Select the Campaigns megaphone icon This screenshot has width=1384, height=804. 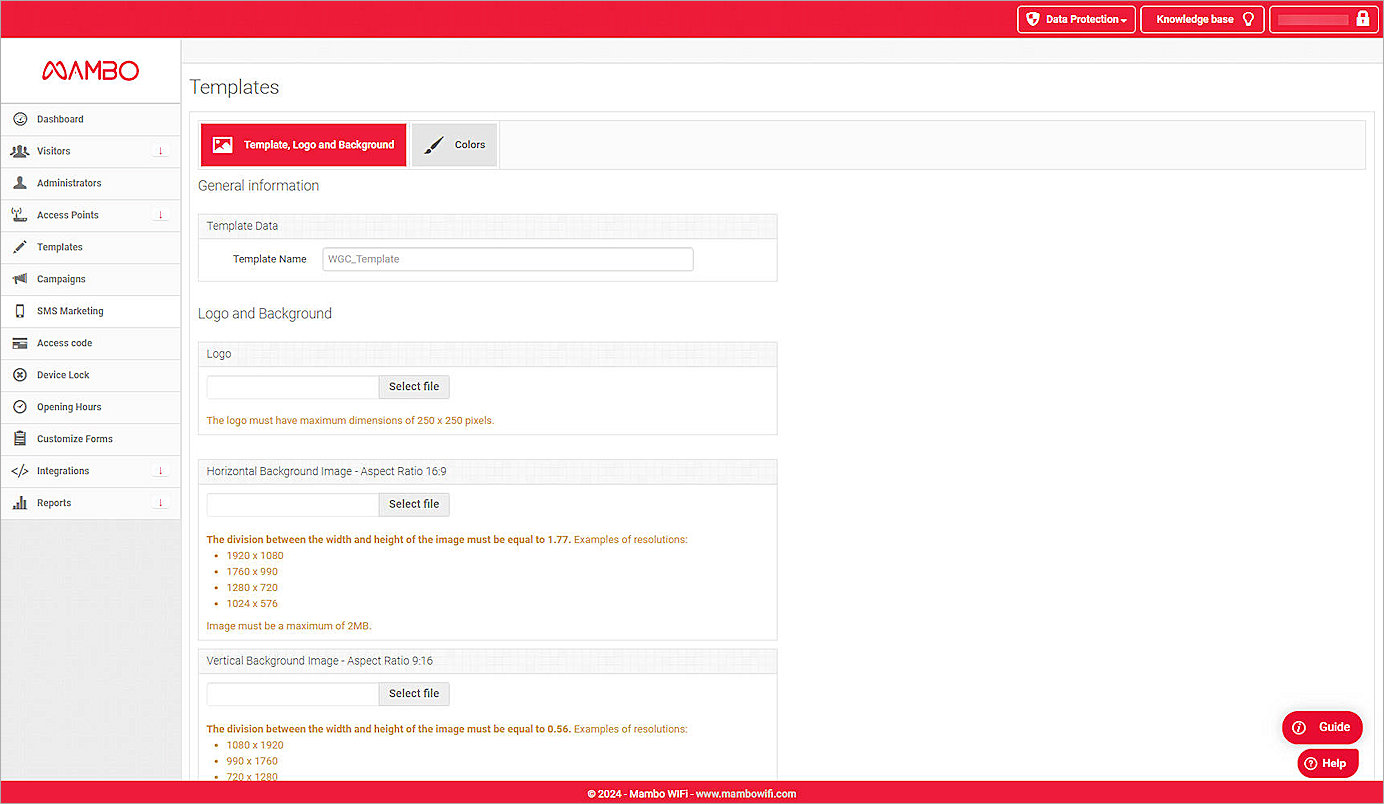pos(21,279)
